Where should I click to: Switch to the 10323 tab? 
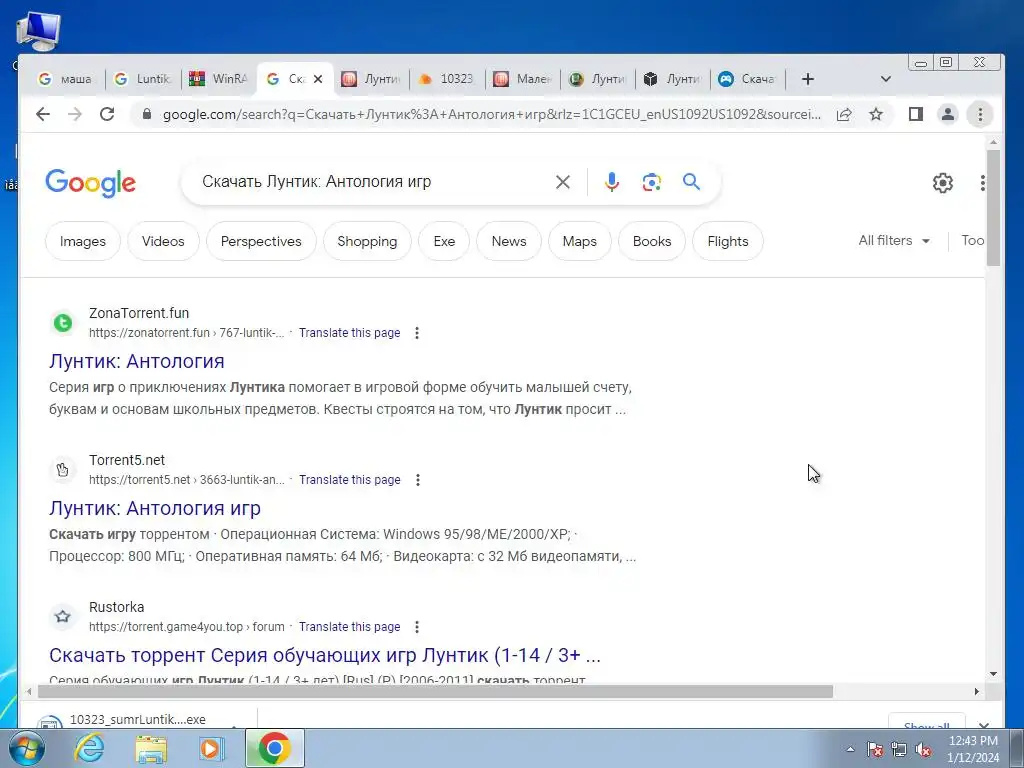click(x=447, y=79)
